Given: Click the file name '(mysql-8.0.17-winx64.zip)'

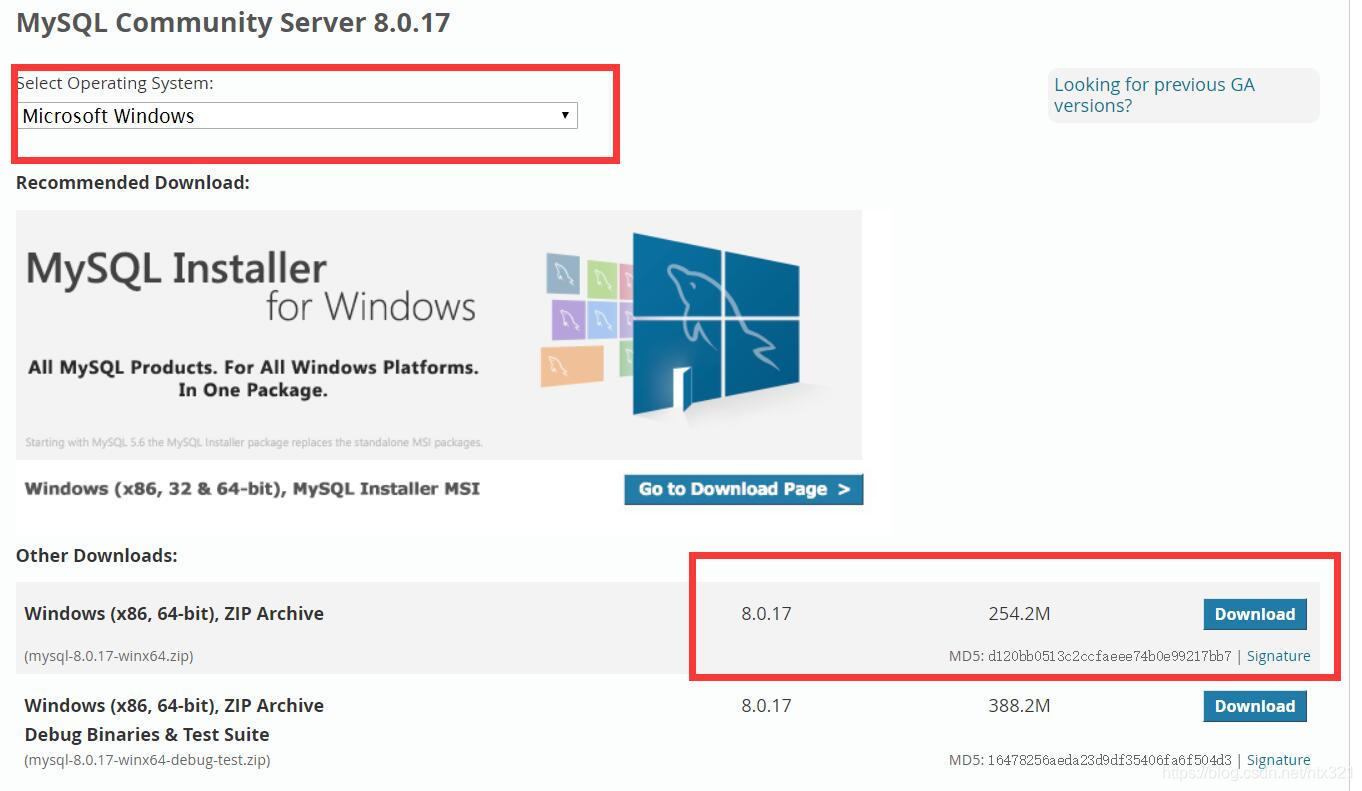Looking at the screenshot, I should coord(109,656).
